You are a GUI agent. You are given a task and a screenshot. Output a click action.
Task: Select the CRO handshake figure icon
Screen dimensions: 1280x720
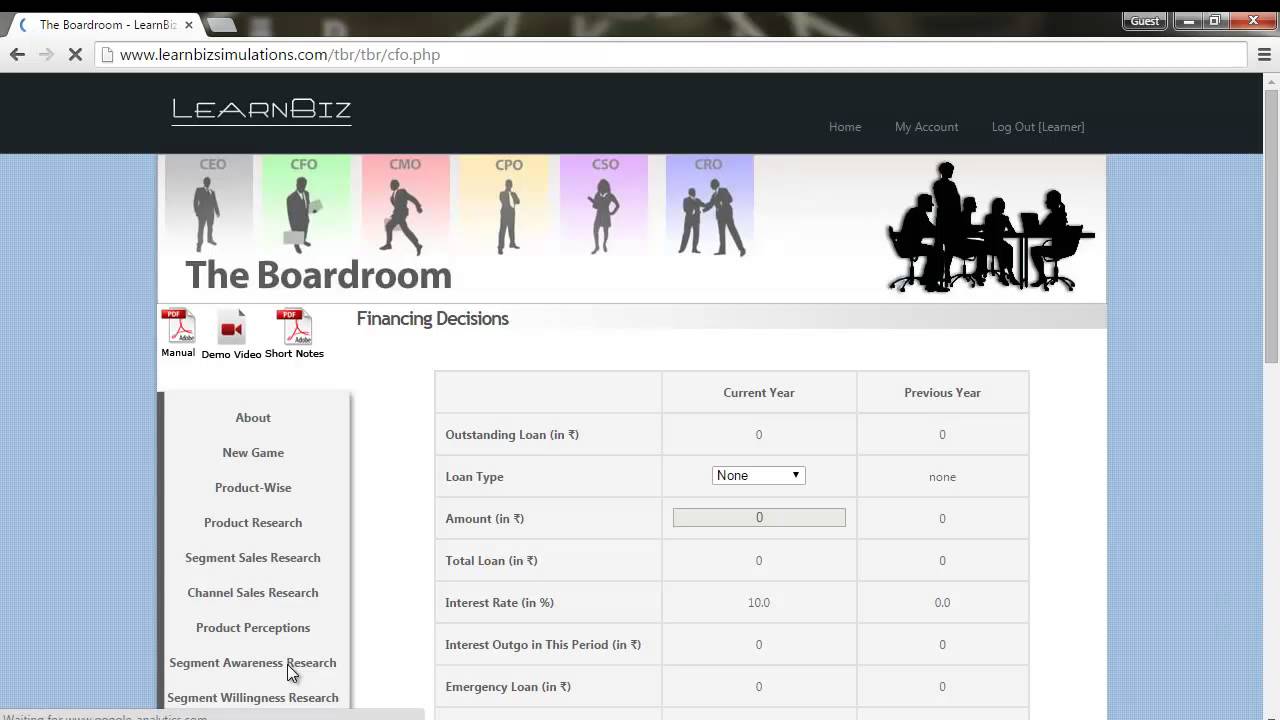point(709,205)
